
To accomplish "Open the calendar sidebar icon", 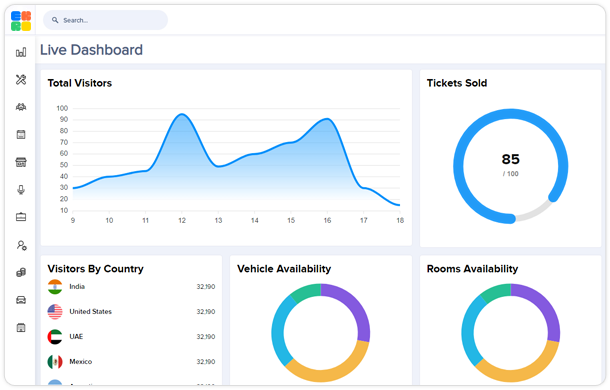I will [21, 135].
